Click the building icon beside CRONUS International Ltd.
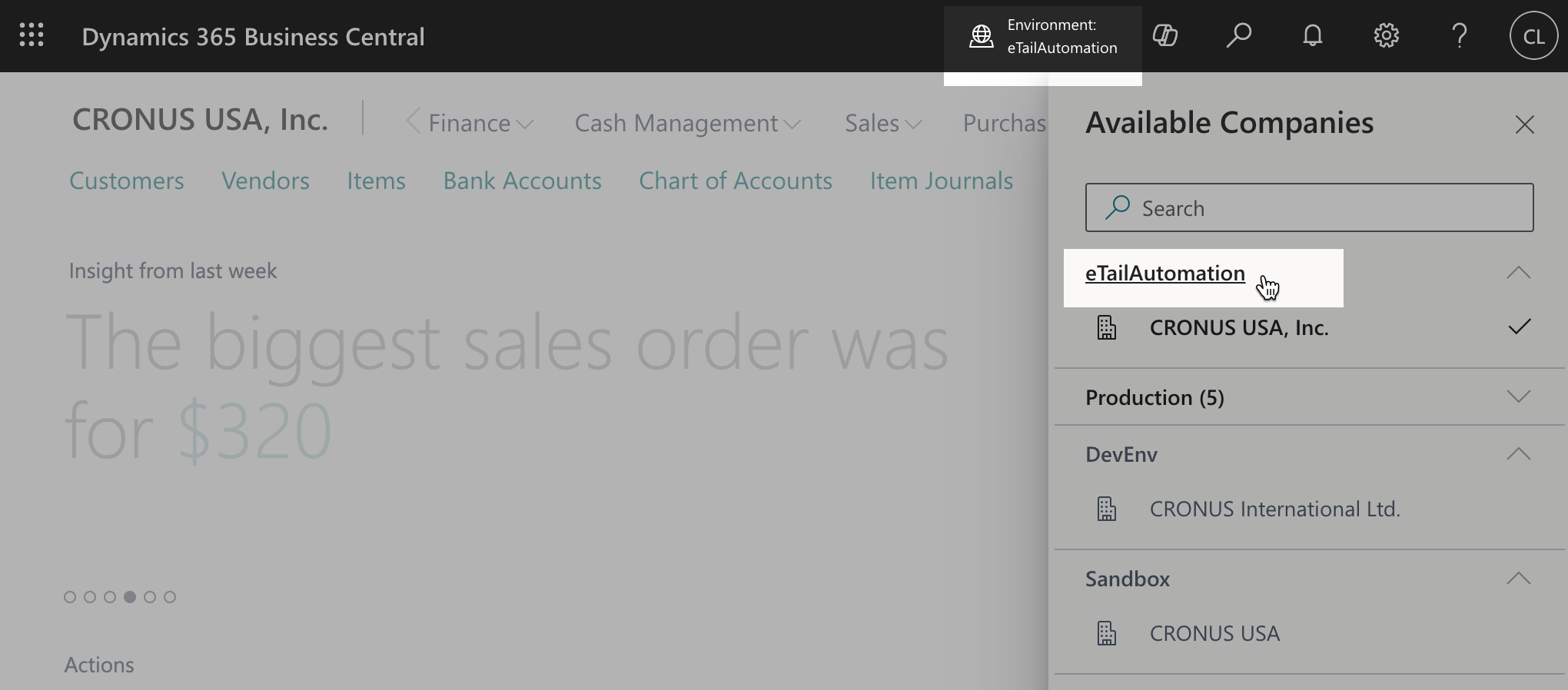The height and width of the screenshot is (690, 1568). [1106, 509]
